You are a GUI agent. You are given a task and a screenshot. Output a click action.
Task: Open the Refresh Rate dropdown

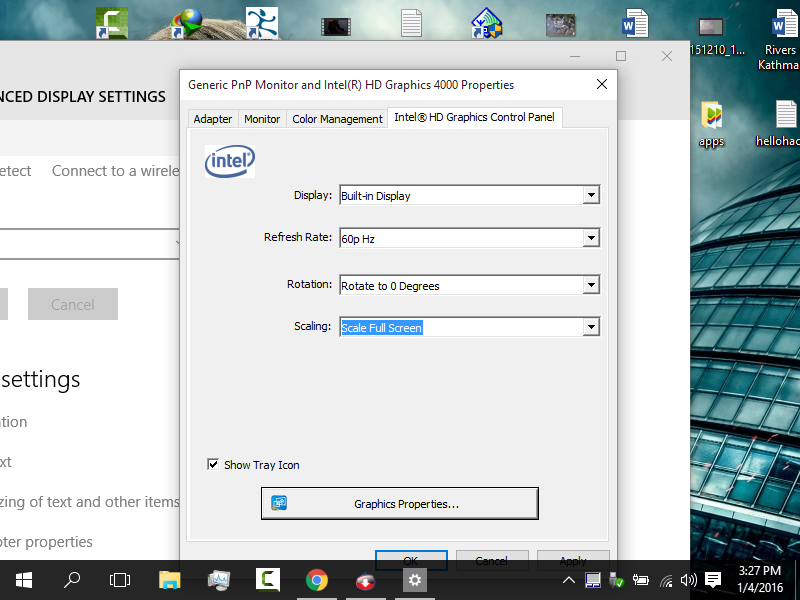point(591,237)
